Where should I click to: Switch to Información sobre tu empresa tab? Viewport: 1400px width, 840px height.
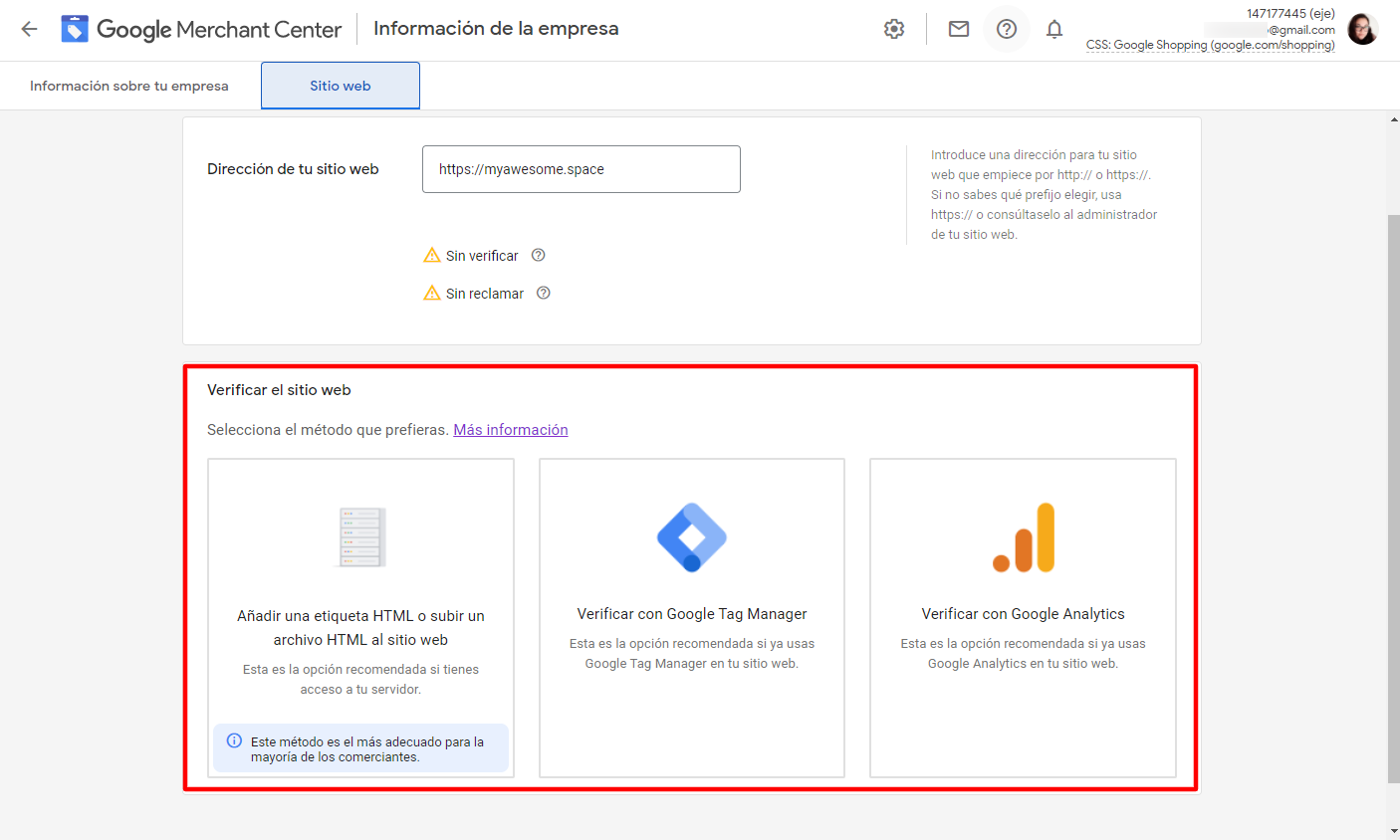(x=129, y=86)
